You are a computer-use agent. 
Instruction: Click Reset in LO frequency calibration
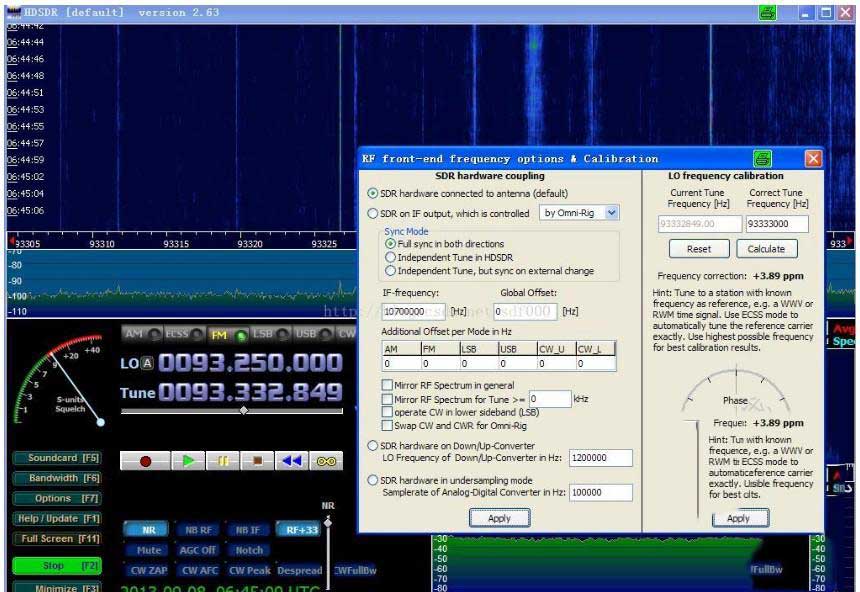pos(699,249)
